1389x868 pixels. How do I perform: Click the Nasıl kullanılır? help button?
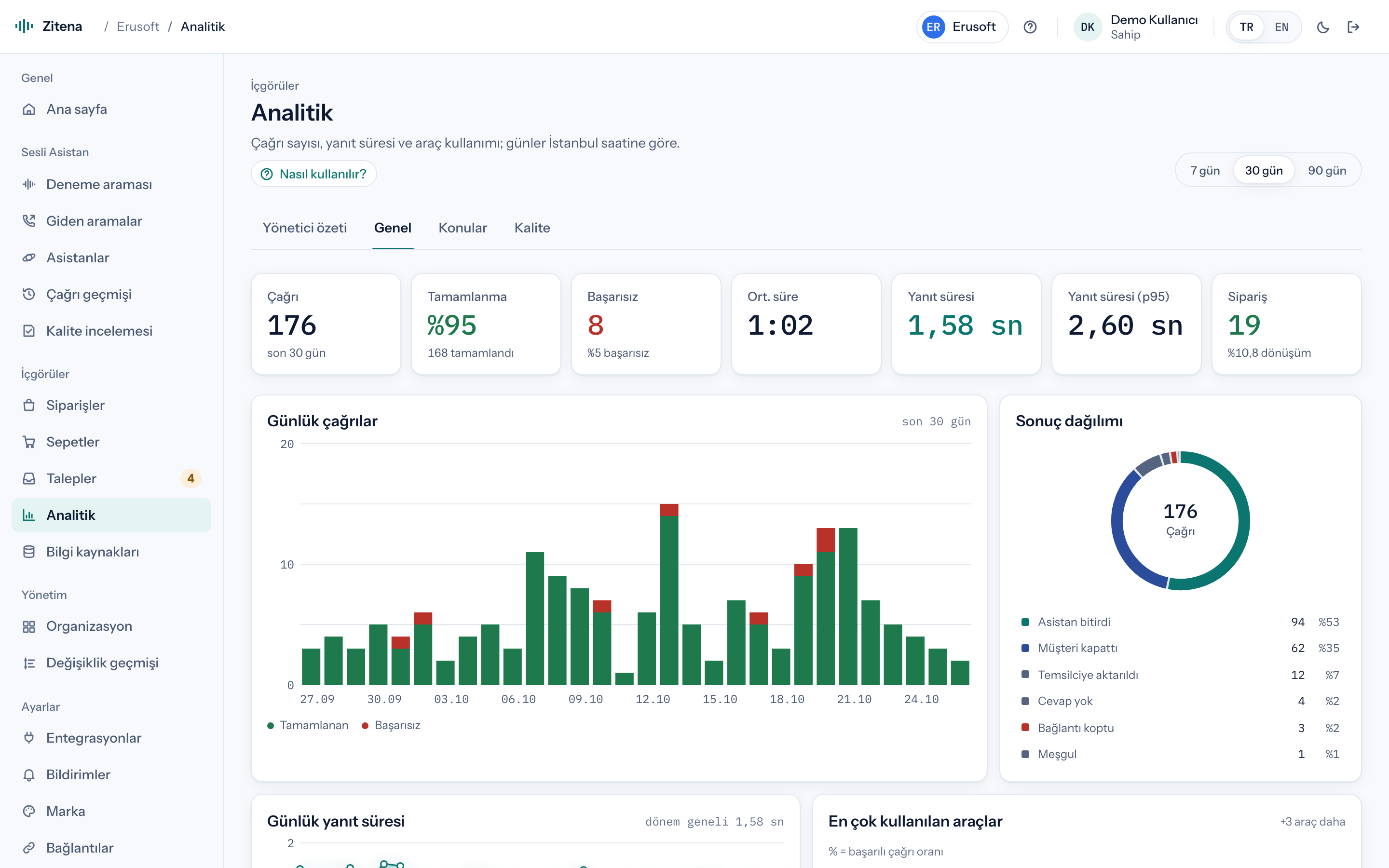pyautogui.click(x=313, y=174)
